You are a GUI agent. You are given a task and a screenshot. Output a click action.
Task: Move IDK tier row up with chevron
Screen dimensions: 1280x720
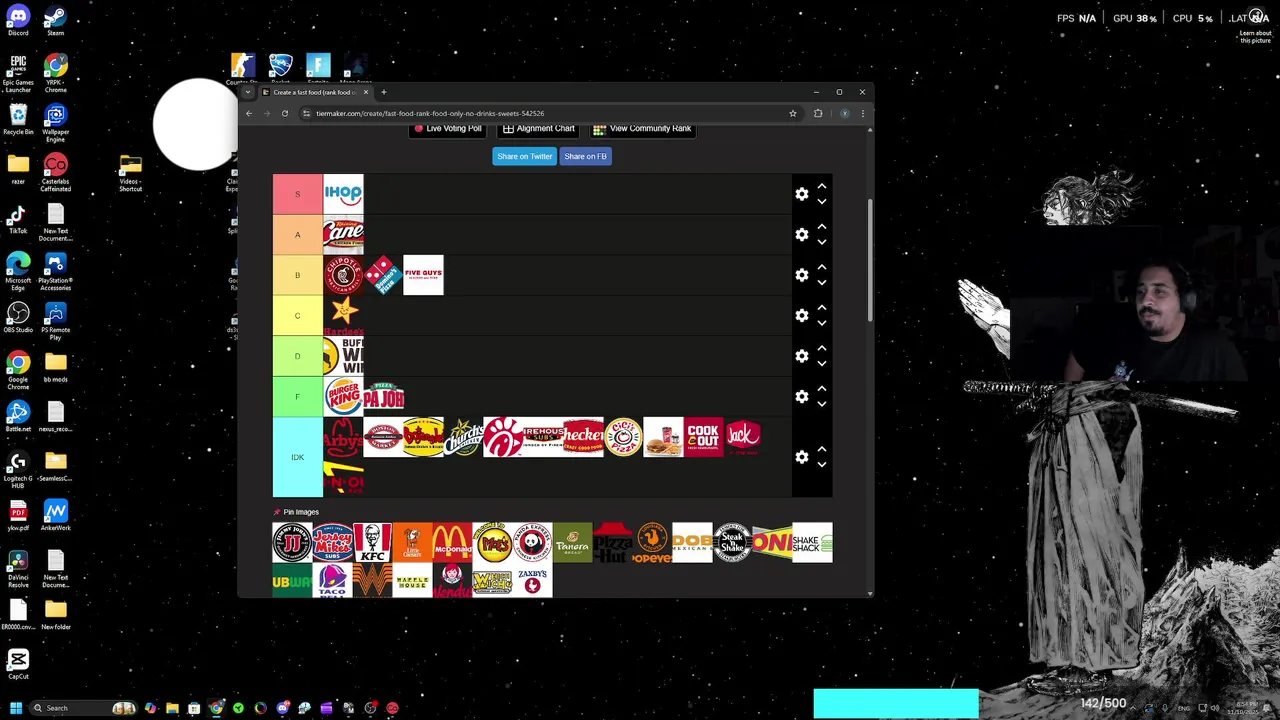click(822, 449)
